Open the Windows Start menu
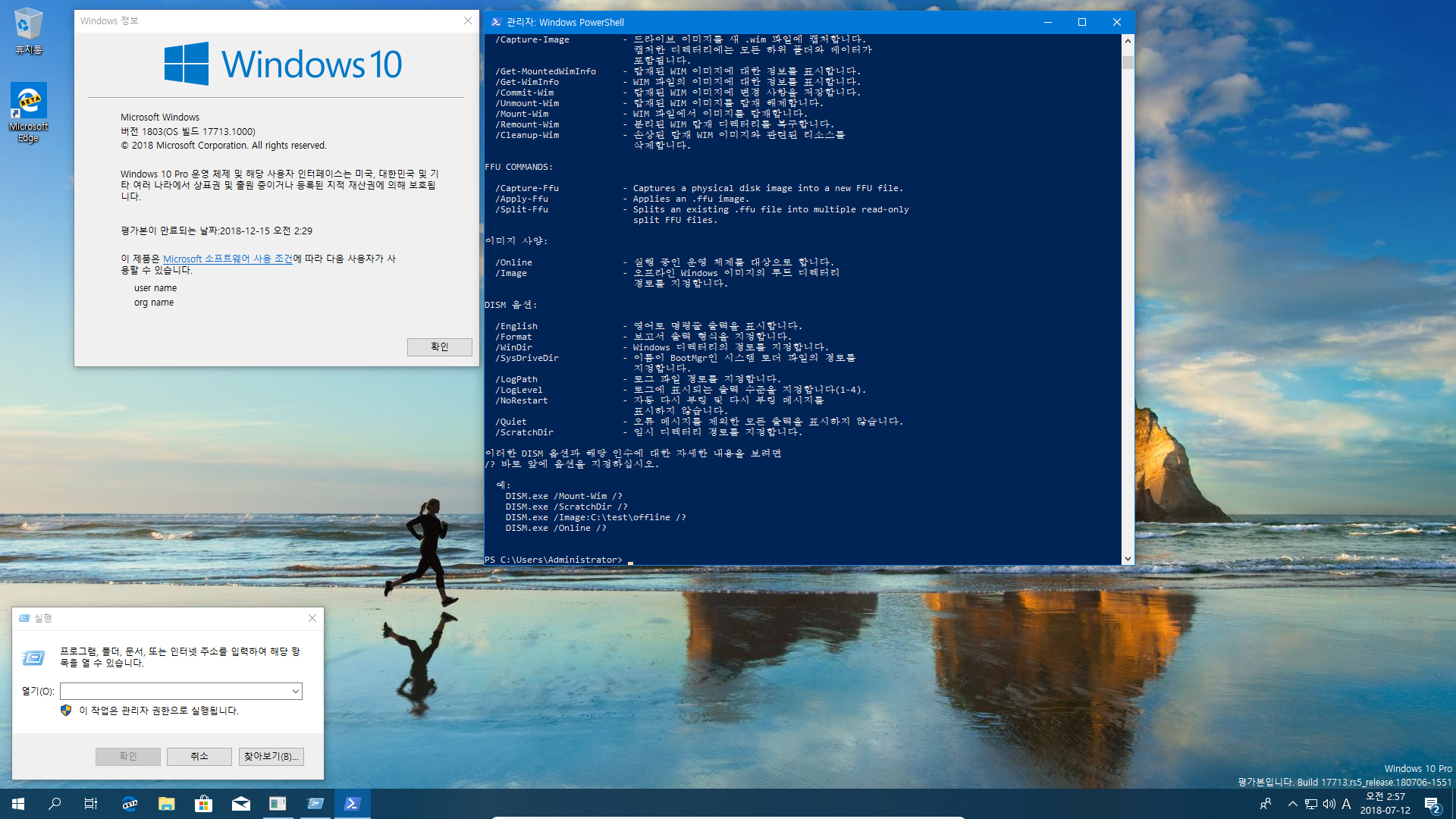Image resolution: width=1456 pixels, height=819 pixels. [x=18, y=804]
